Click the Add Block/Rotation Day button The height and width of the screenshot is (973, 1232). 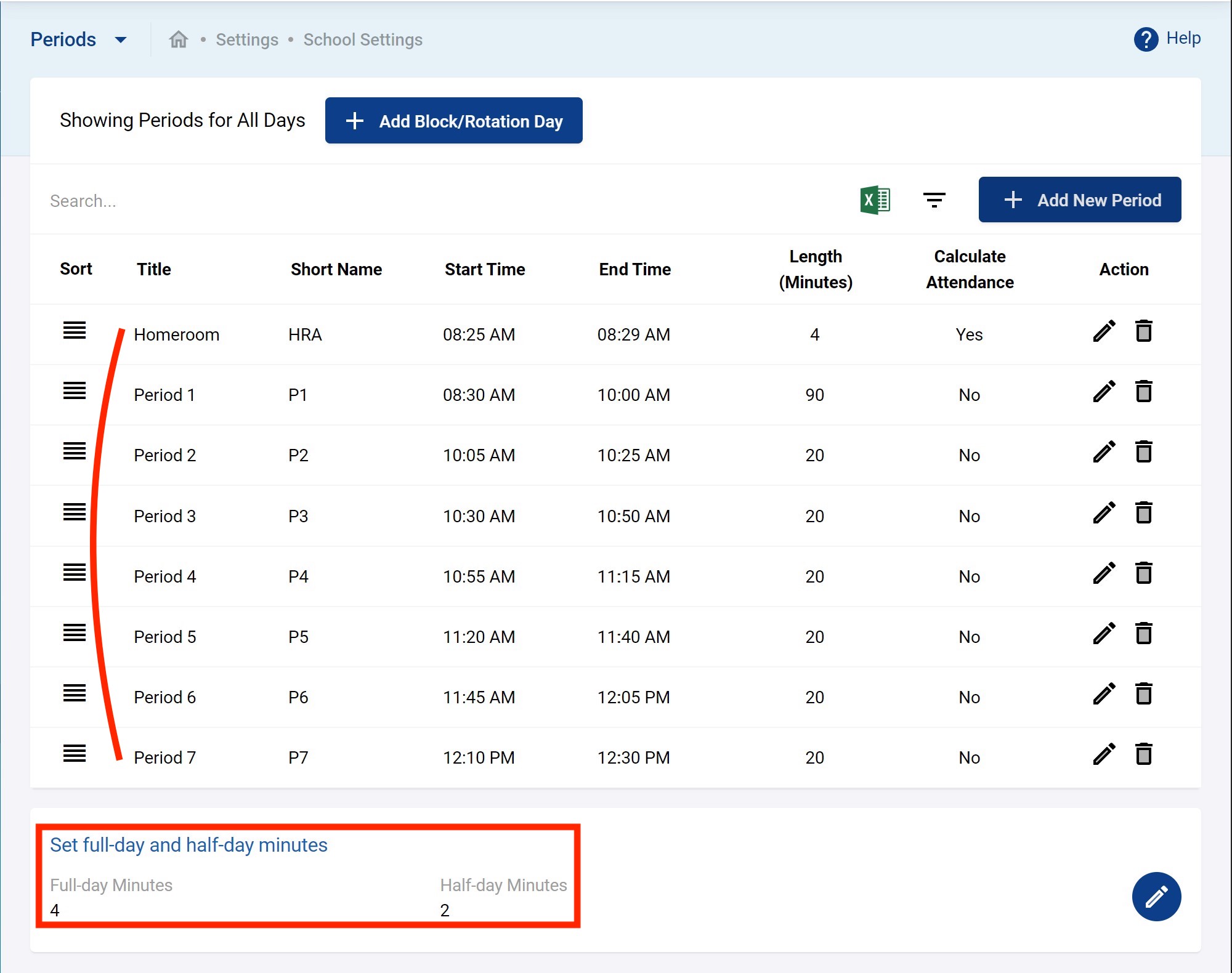(453, 121)
